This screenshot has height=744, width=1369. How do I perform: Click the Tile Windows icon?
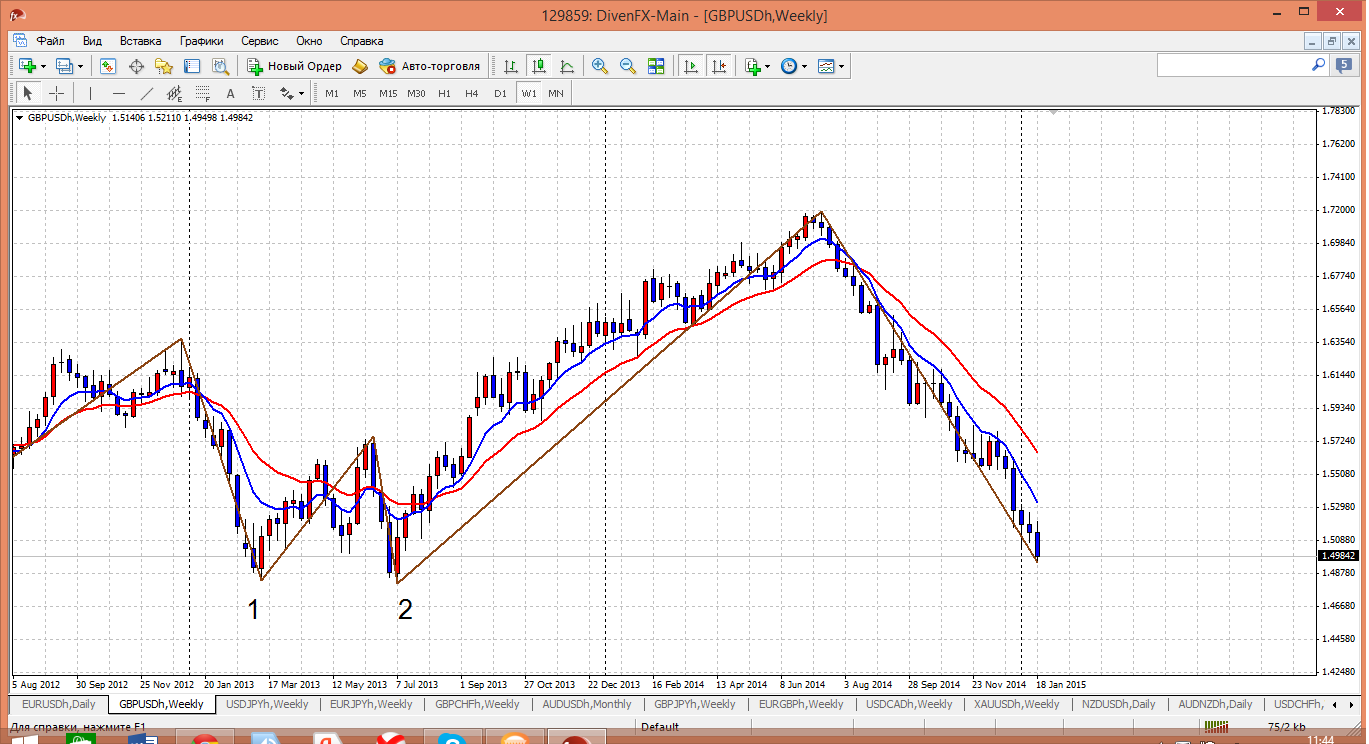point(656,66)
